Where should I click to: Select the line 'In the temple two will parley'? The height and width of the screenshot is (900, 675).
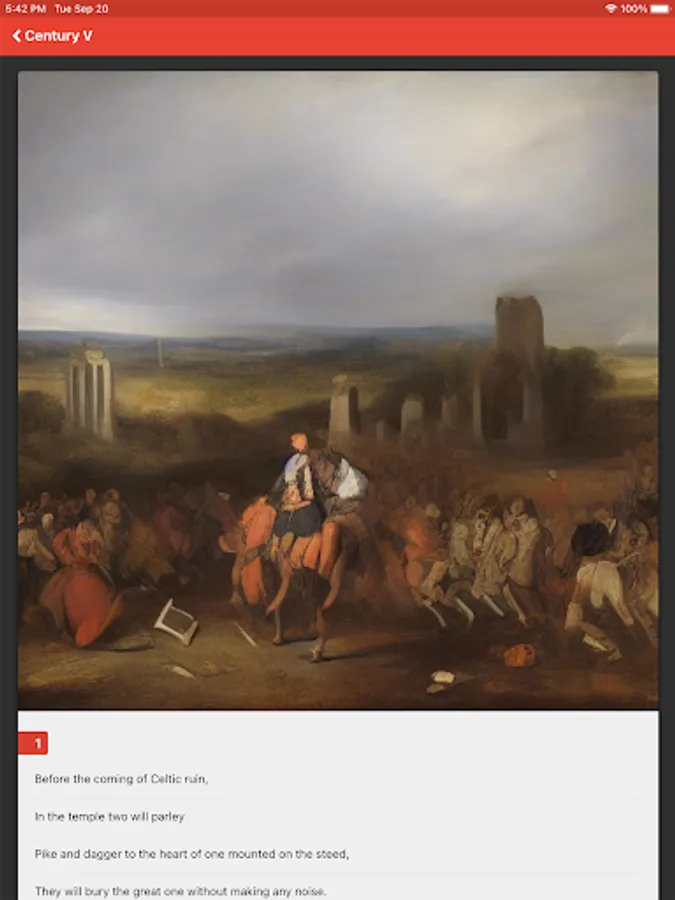click(x=110, y=817)
